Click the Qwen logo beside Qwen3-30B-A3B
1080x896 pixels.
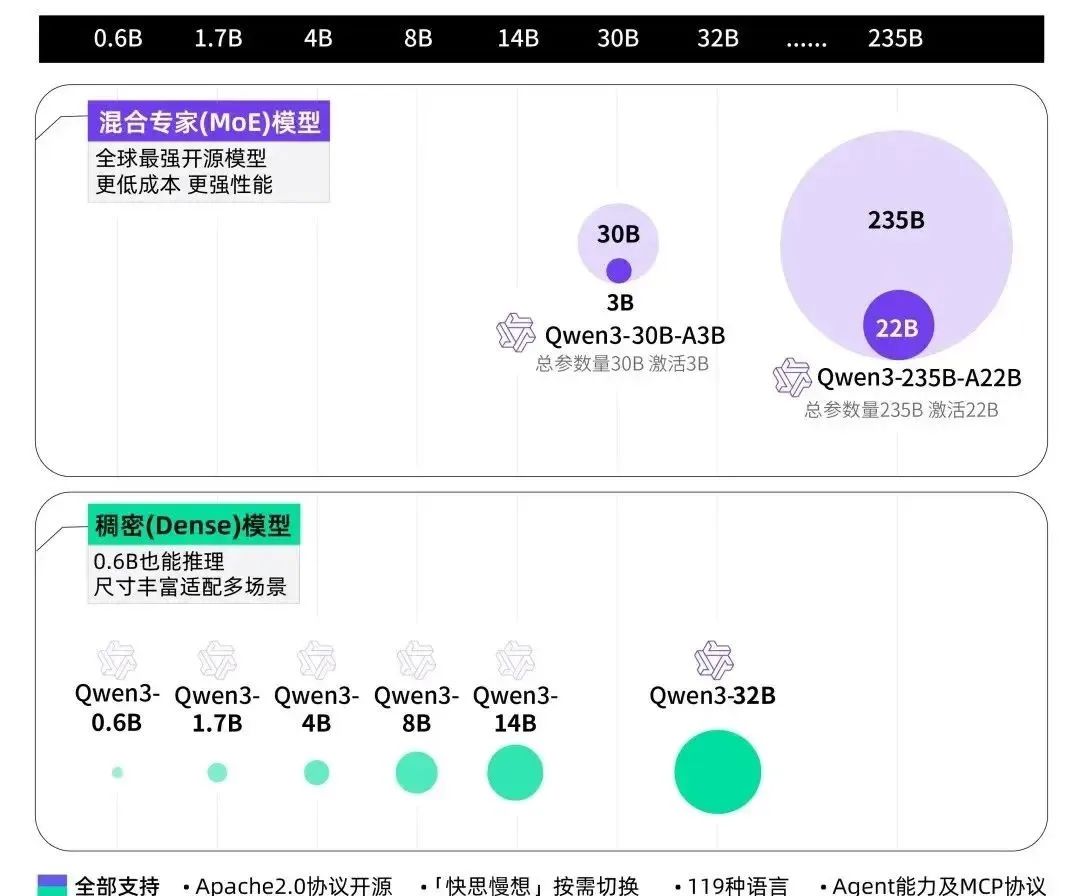click(515, 333)
